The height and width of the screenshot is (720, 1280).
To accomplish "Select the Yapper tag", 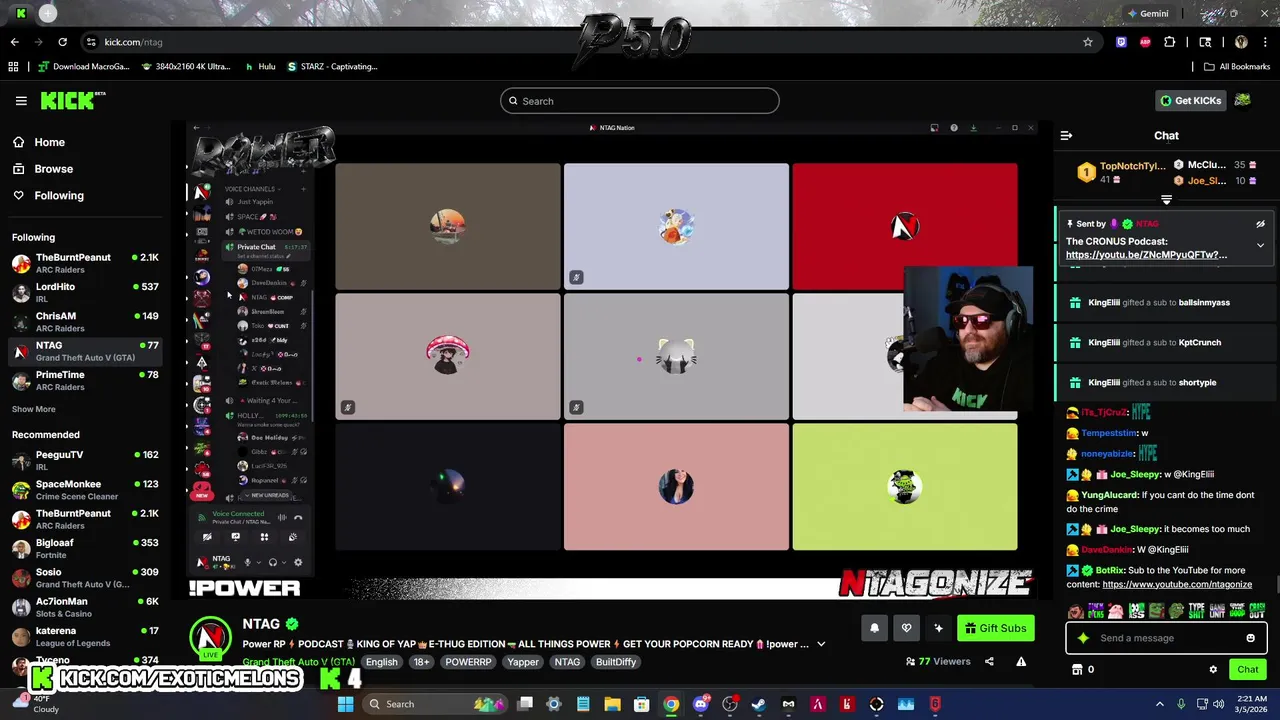I will tap(522, 662).
